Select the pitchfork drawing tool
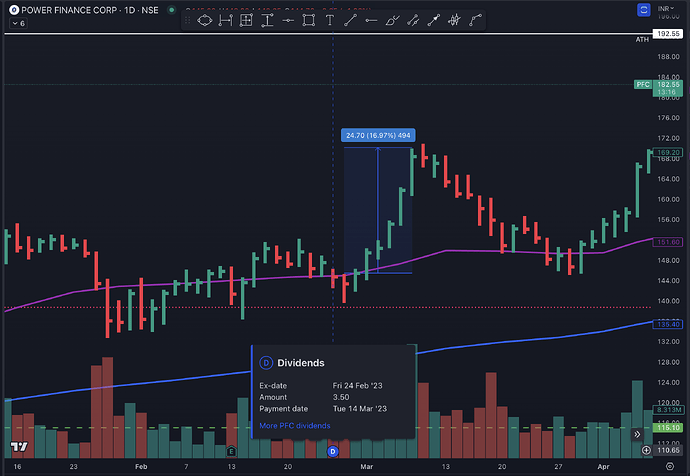690x476 pixels. (454, 20)
